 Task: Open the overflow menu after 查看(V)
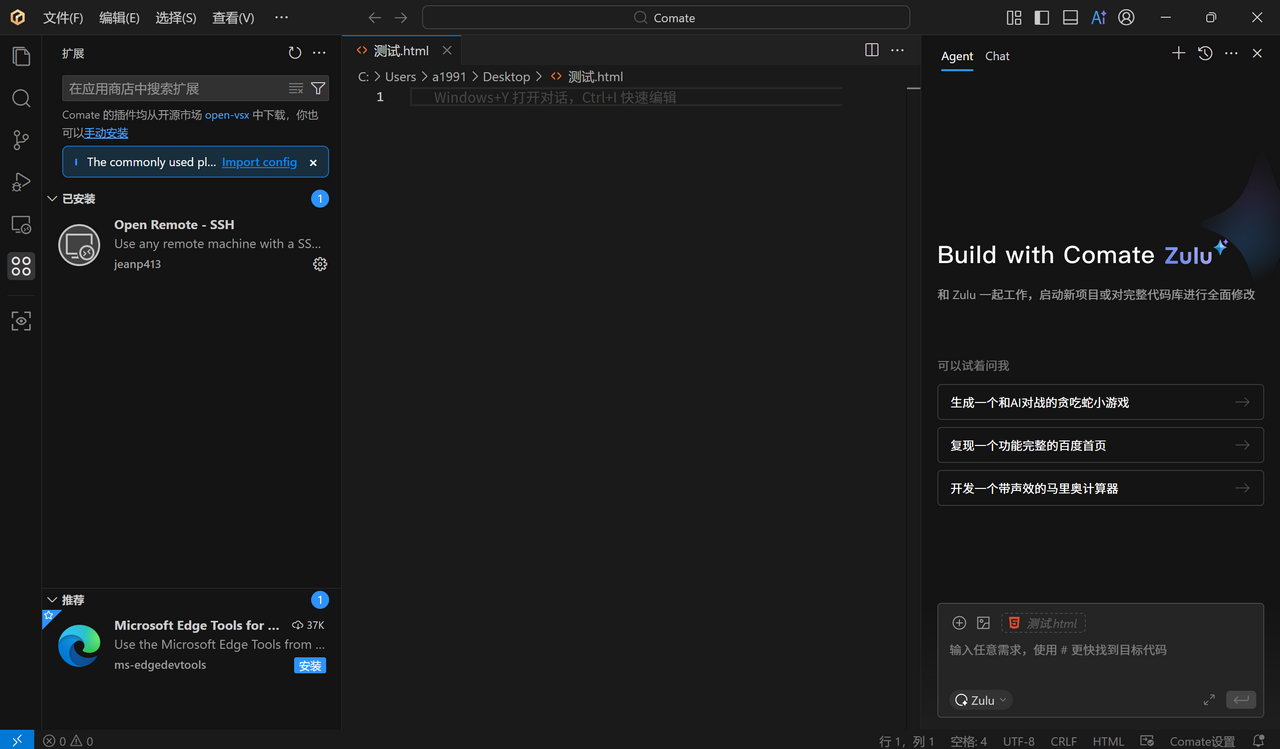[281, 18]
